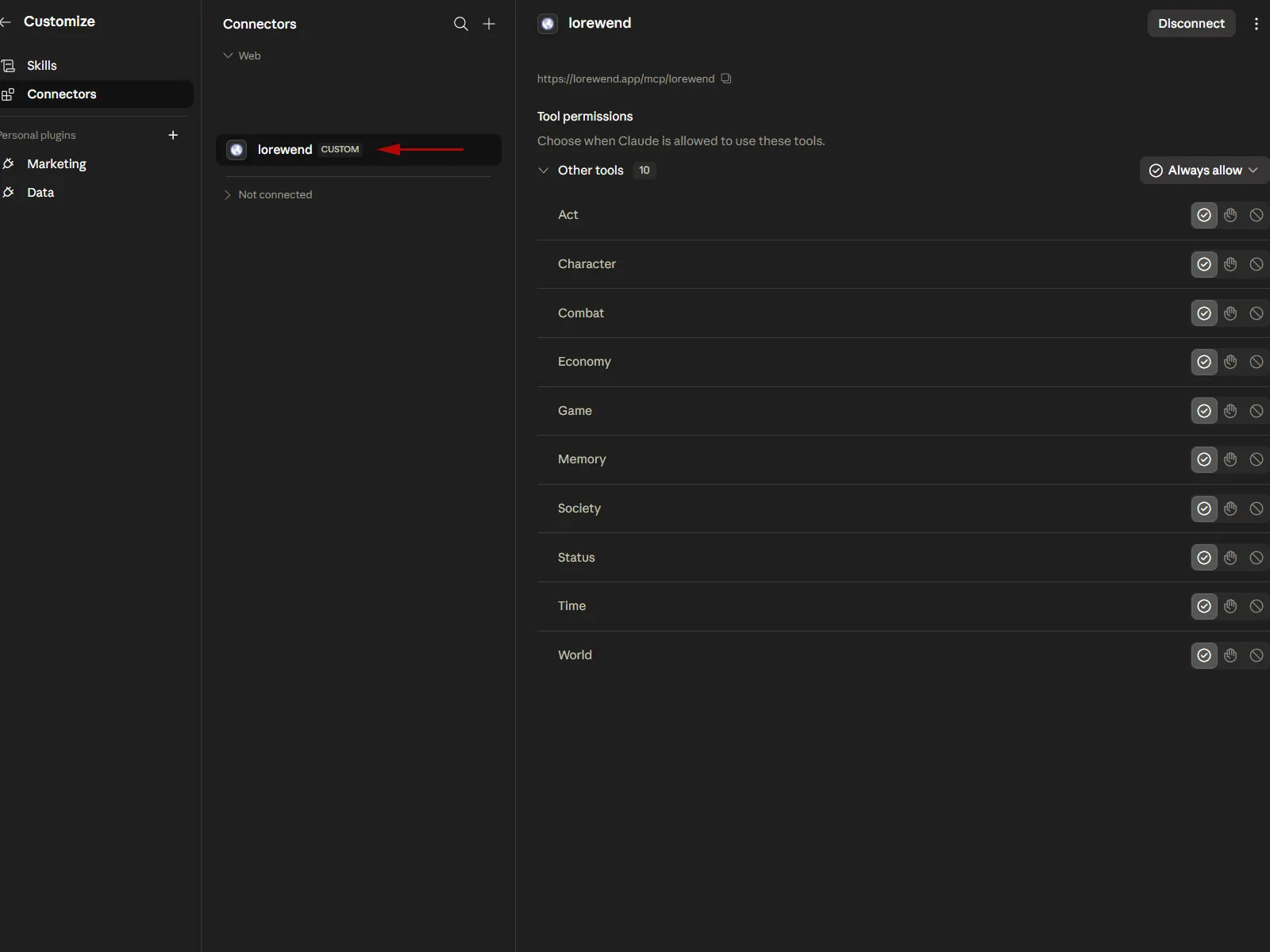Viewport: 1270px width, 952px height.
Task: Block the Character tool
Action: pyautogui.click(x=1257, y=264)
